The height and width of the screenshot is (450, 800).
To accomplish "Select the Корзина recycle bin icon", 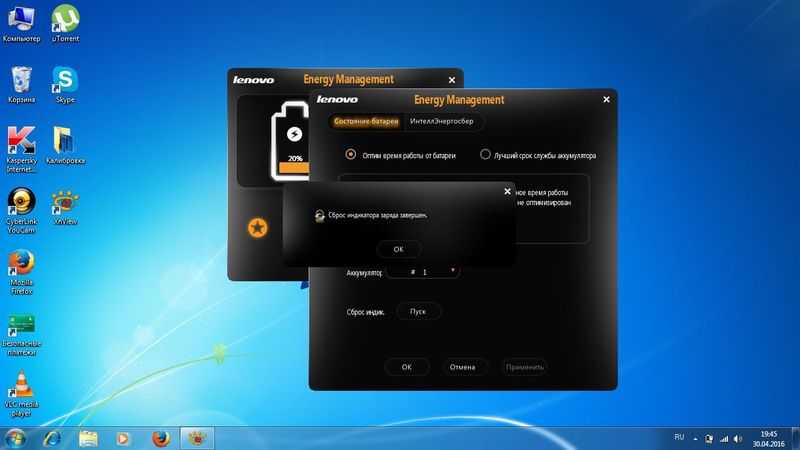I will [21, 84].
